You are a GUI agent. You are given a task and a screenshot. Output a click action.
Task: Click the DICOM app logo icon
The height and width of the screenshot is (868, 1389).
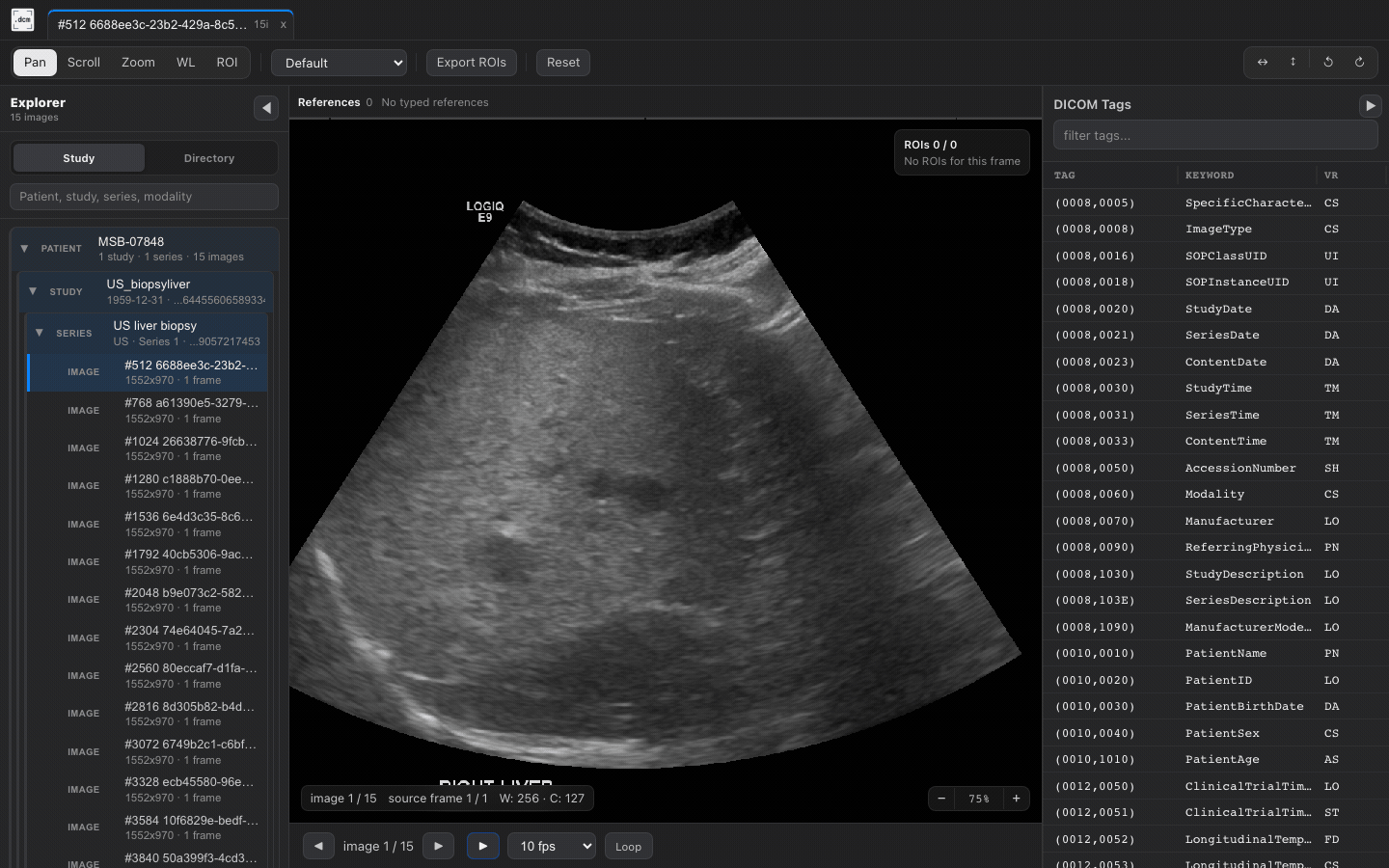tap(22, 20)
